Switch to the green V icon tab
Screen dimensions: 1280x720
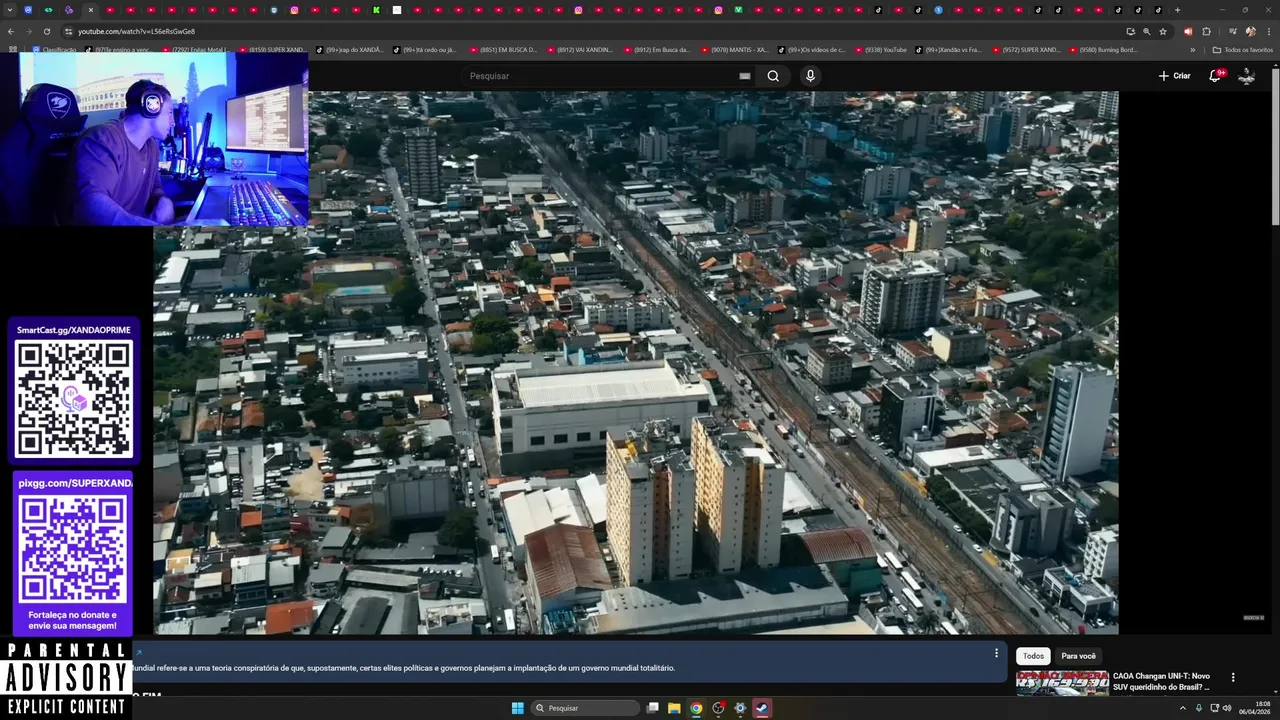[x=738, y=10]
